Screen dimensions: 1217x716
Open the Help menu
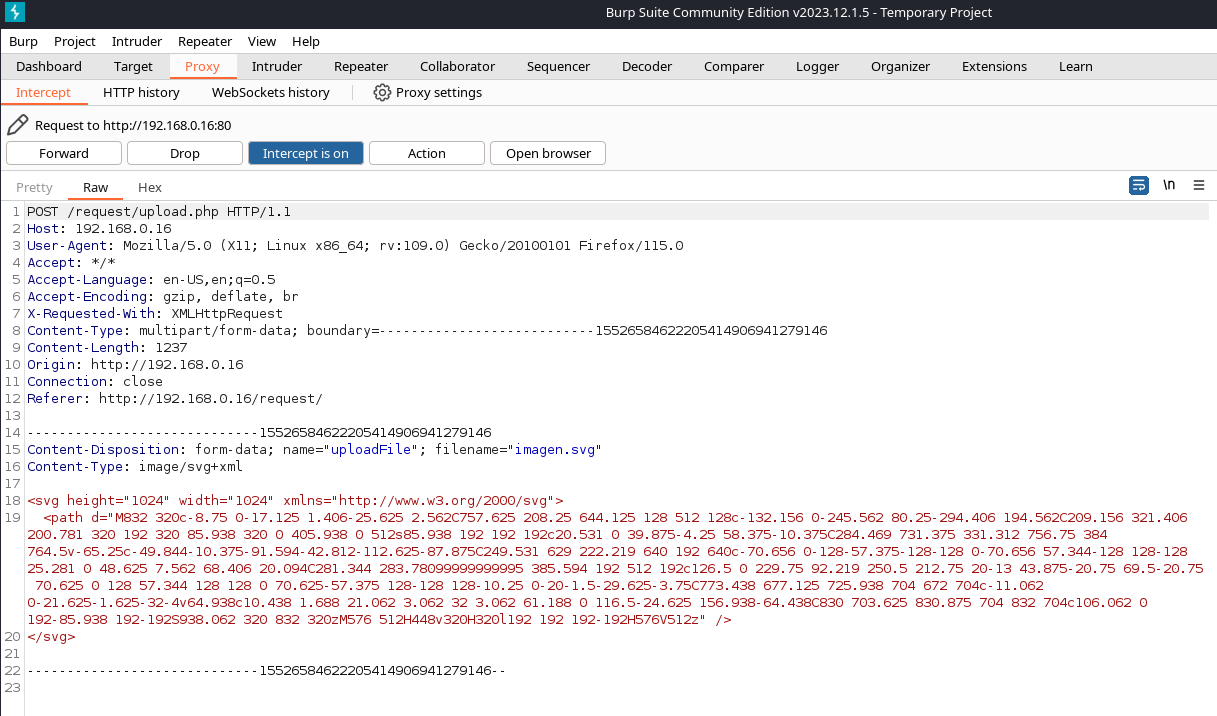pyautogui.click(x=306, y=41)
